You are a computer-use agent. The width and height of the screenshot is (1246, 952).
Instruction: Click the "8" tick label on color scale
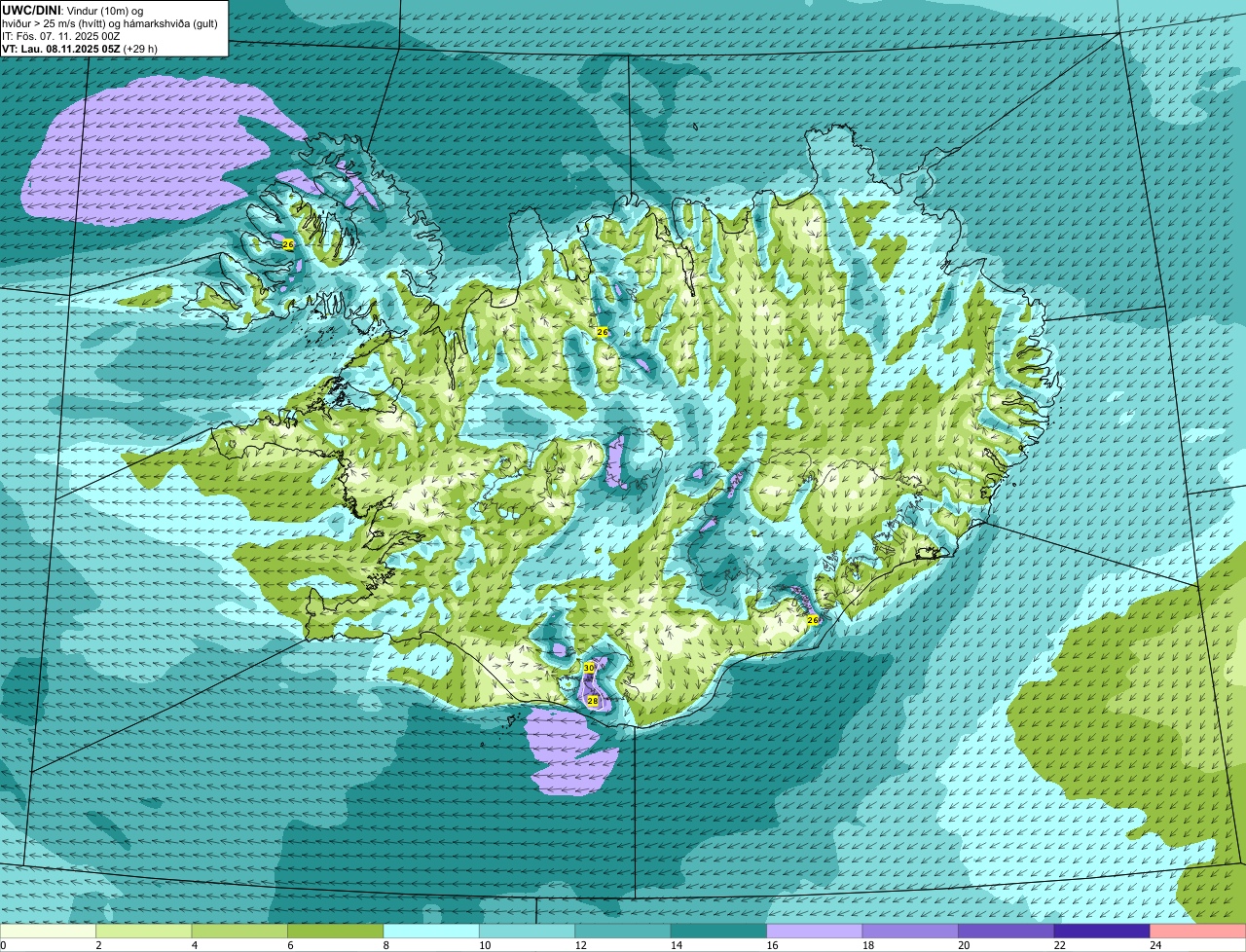pyautogui.click(x=385, y=945)
